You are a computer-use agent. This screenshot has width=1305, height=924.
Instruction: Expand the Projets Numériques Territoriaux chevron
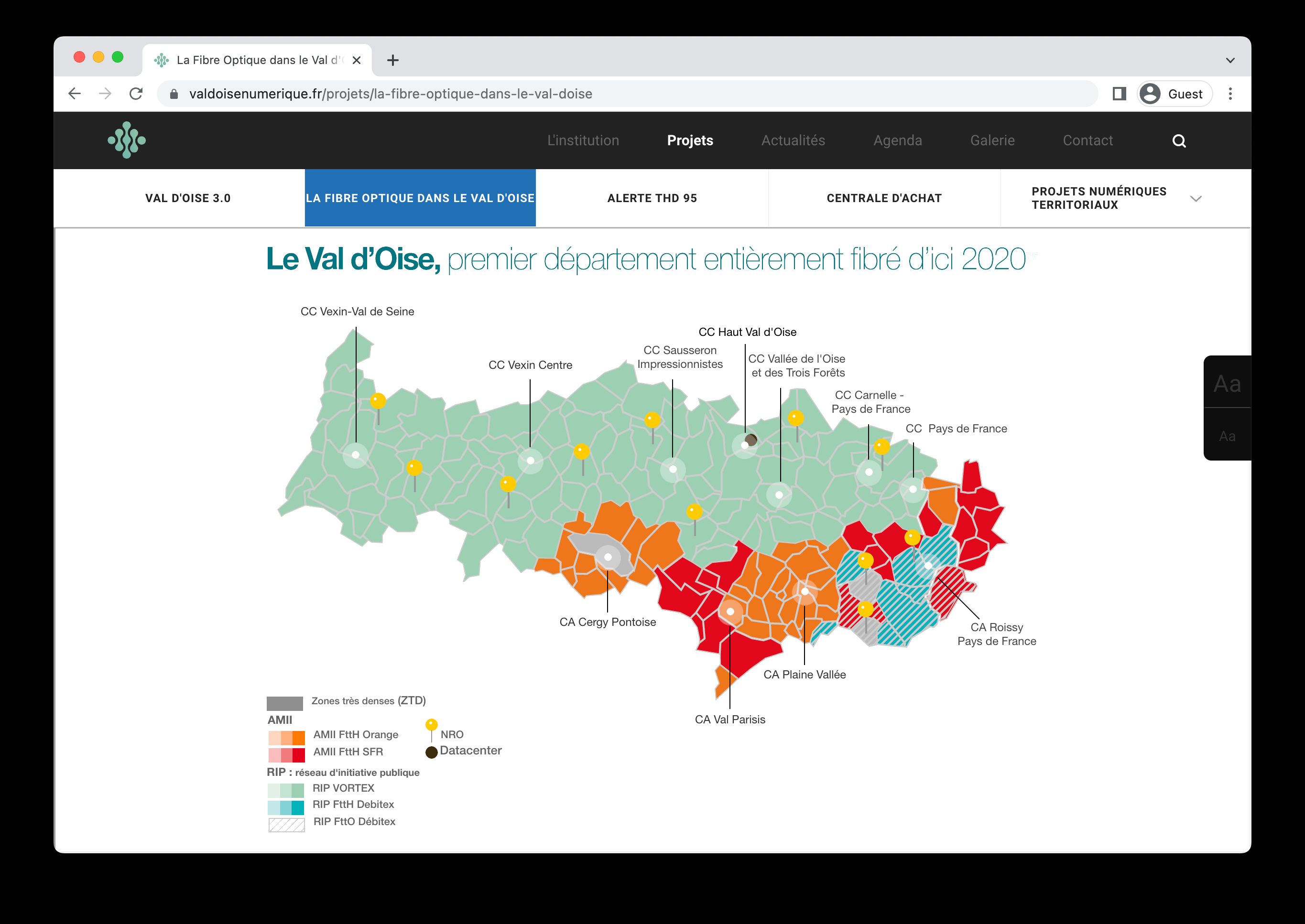[x=1196, y=199]
